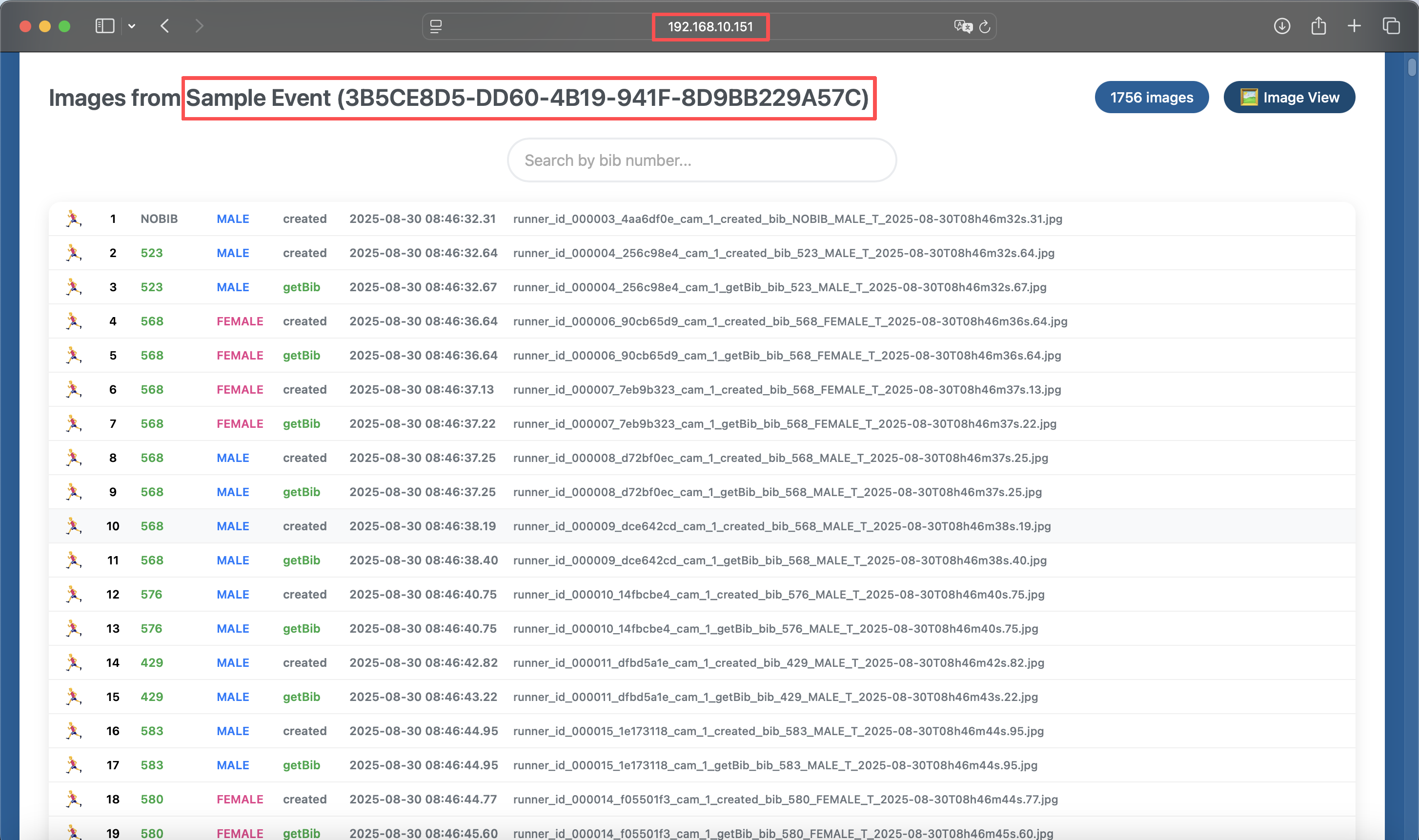
Task: Select row 12 with bib 576
Action: [151, 594]
